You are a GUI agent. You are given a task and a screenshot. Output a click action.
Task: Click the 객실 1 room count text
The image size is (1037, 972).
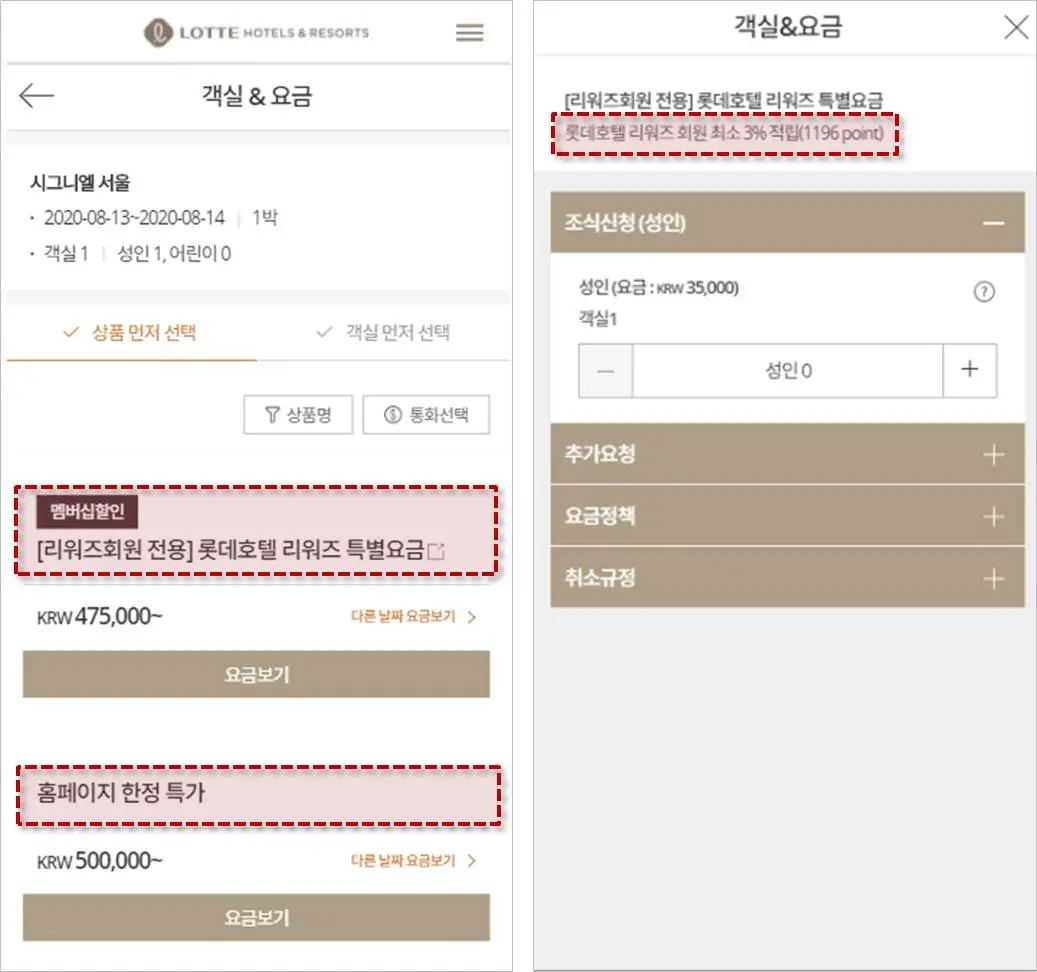[66, 253]
